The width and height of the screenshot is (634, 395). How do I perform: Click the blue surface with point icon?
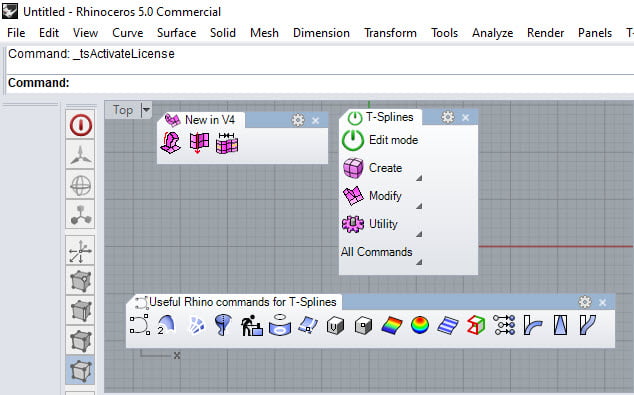(x=308, y=325)
